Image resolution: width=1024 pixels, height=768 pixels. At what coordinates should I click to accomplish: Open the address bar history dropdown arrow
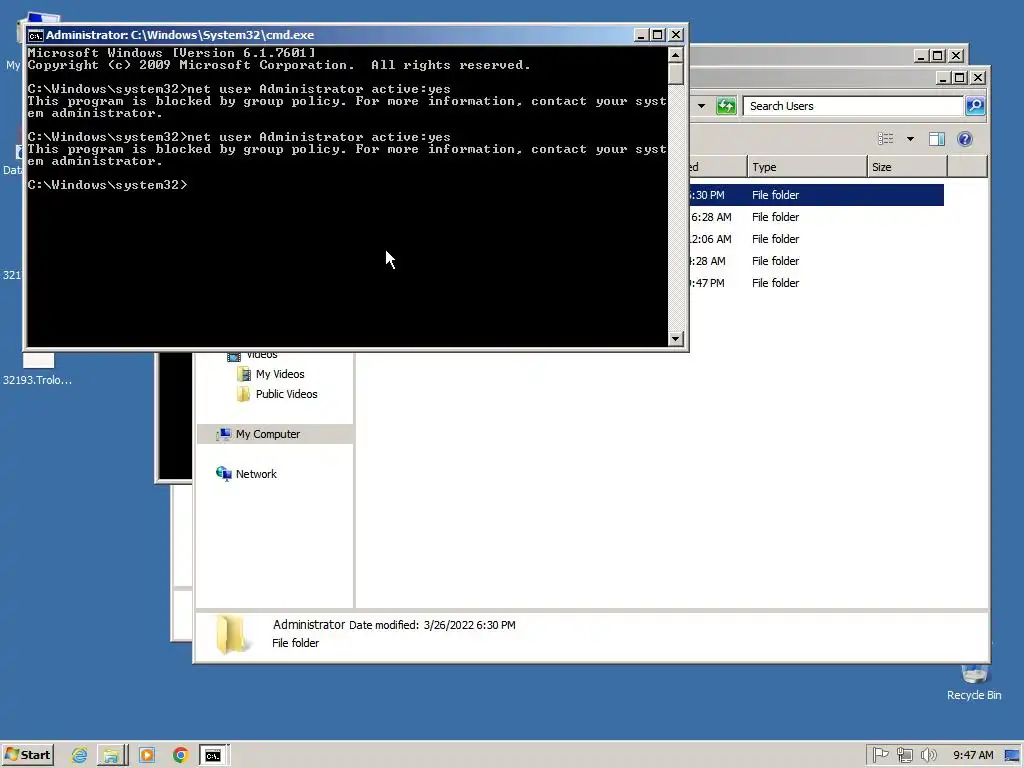(x=701, y=106)
